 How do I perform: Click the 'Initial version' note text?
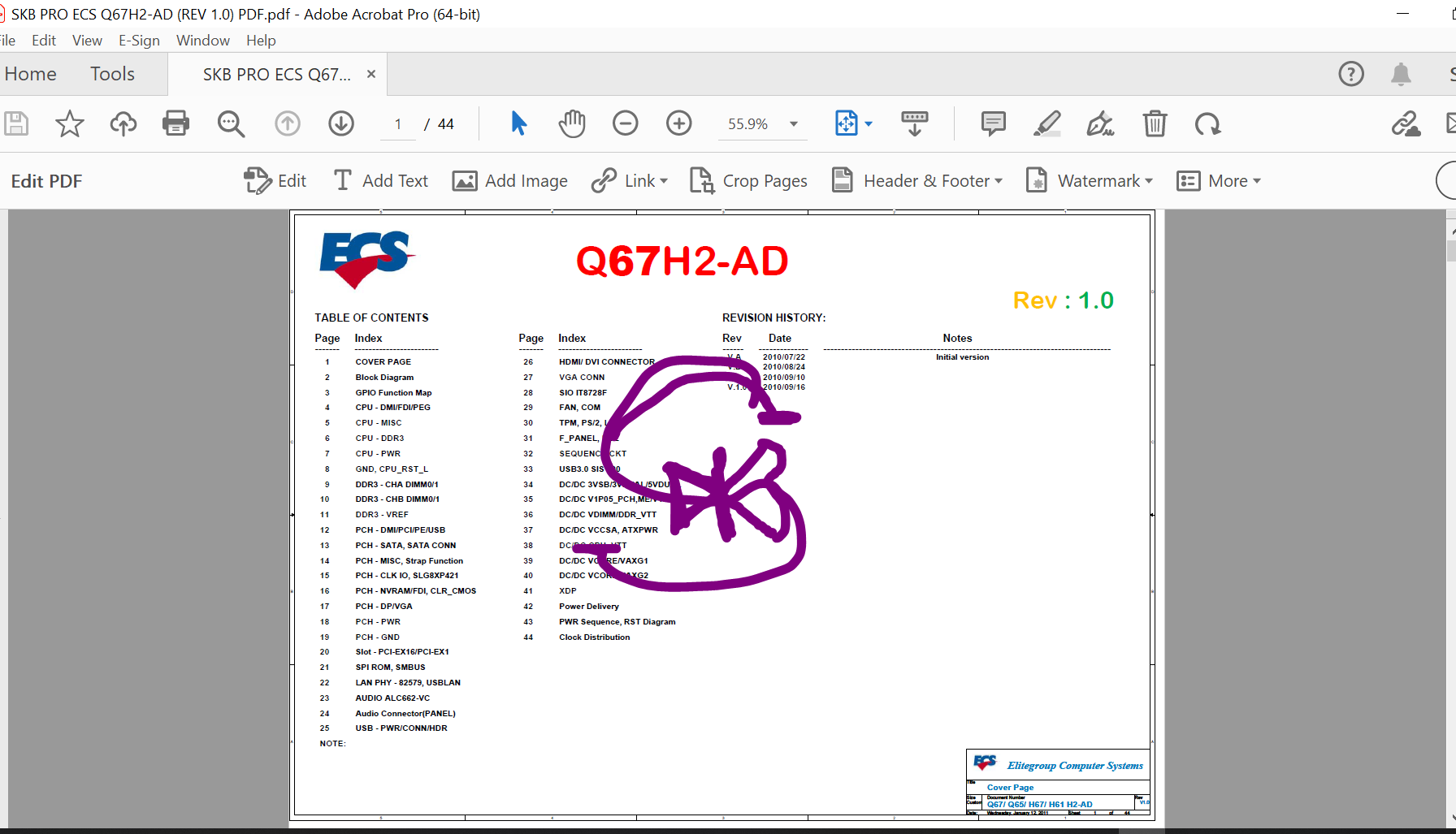point(963,357)
